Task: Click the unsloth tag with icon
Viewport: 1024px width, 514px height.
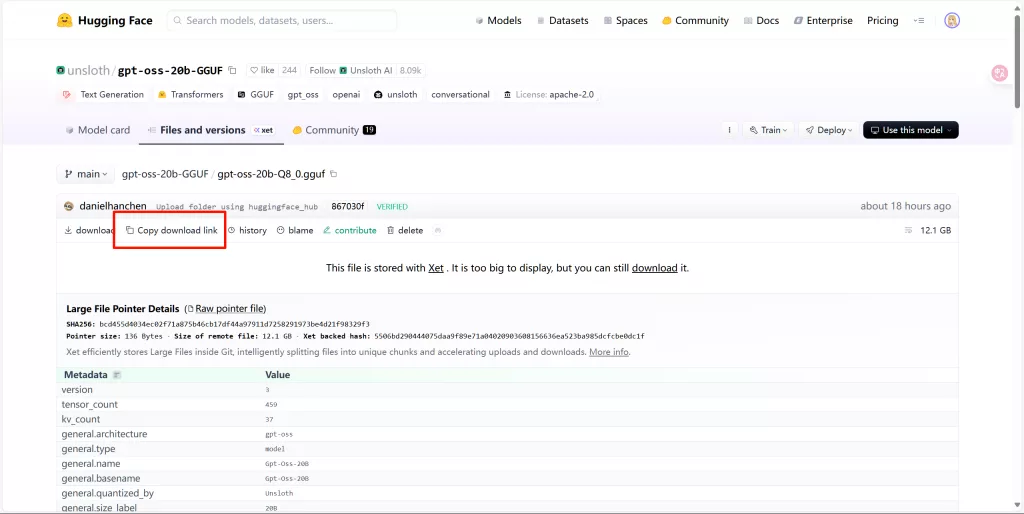Action: [395, 95]
